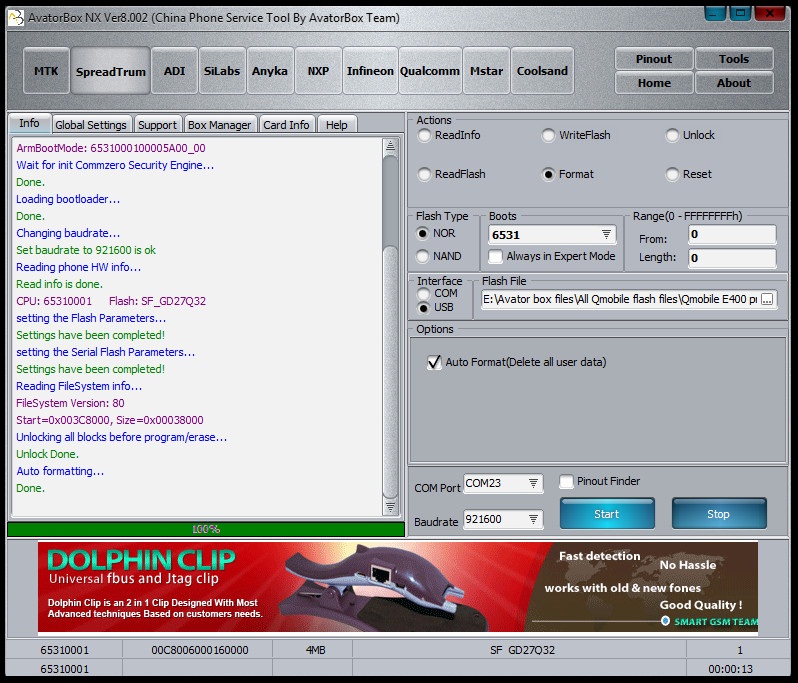The image size is (798, 683).
Task: Select the Format action
Action: click(567, 174)
